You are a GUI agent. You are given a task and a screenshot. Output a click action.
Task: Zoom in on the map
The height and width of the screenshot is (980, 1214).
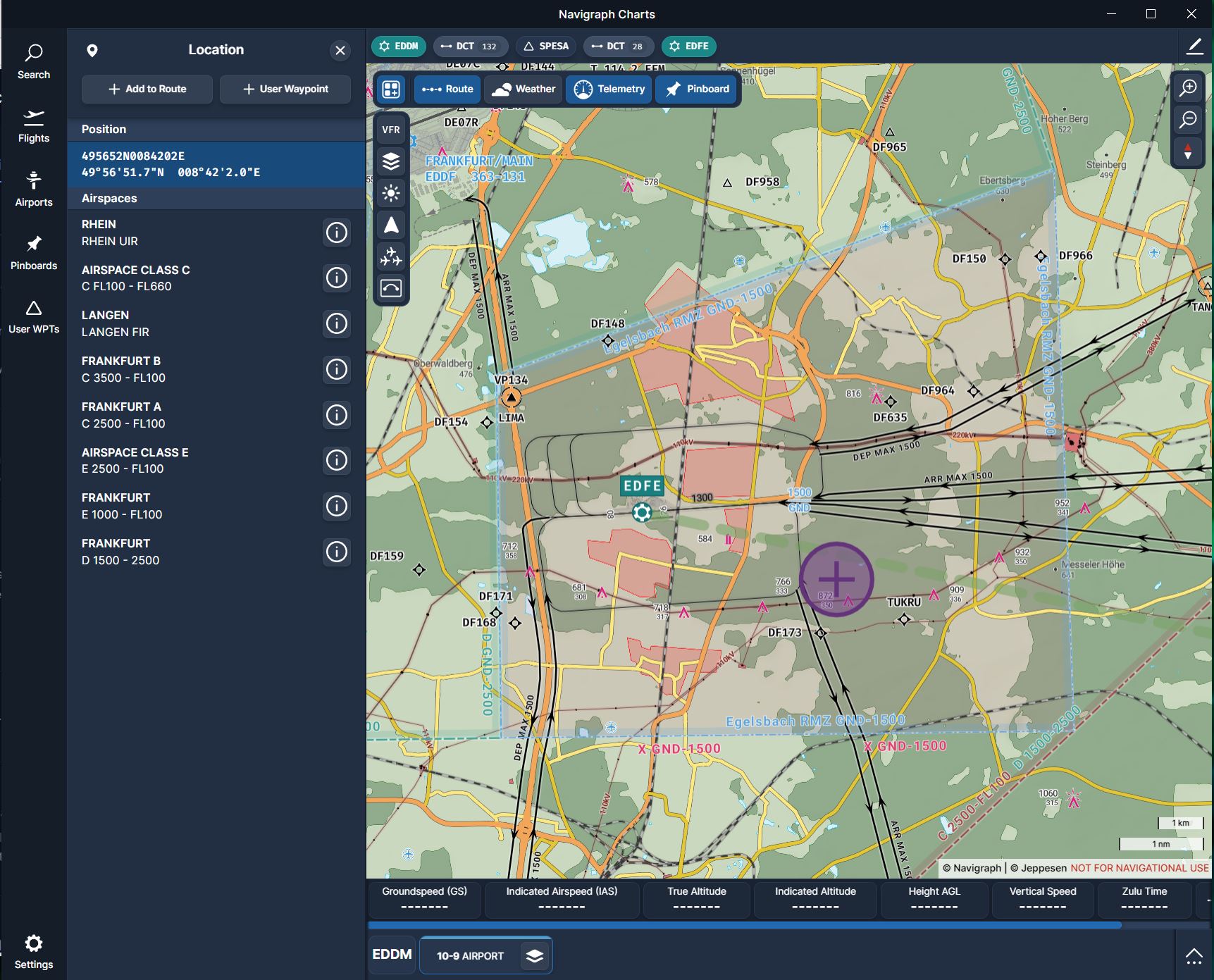click(1189, 87)
